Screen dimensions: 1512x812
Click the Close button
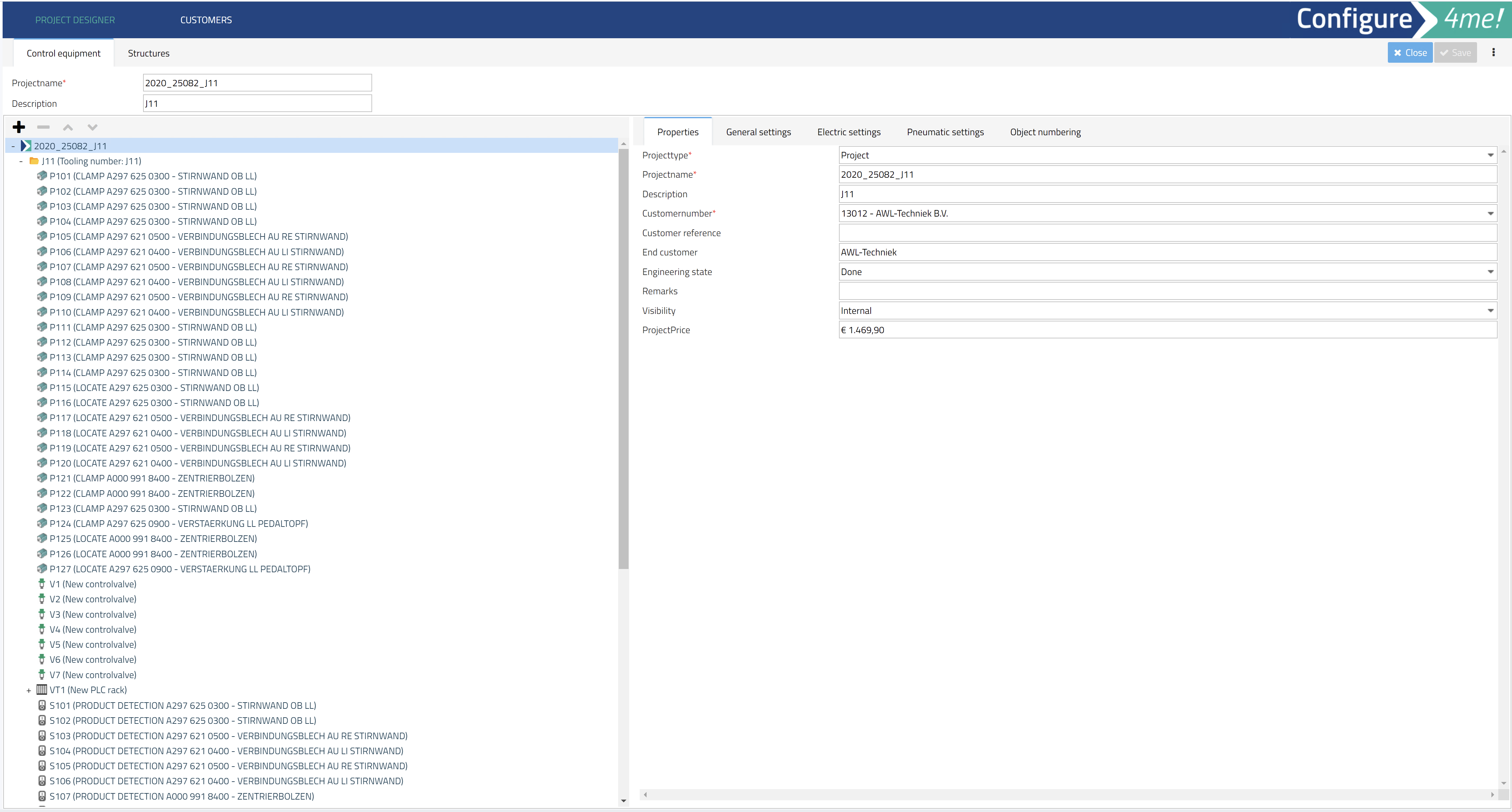pos(1410,52)
